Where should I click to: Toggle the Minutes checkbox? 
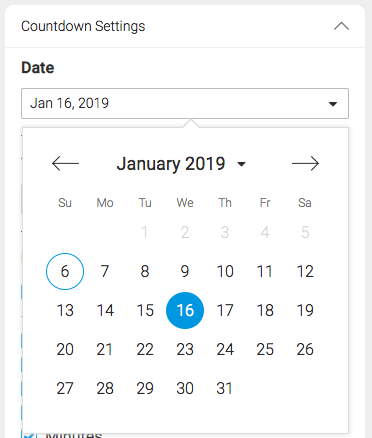point(29,435)
